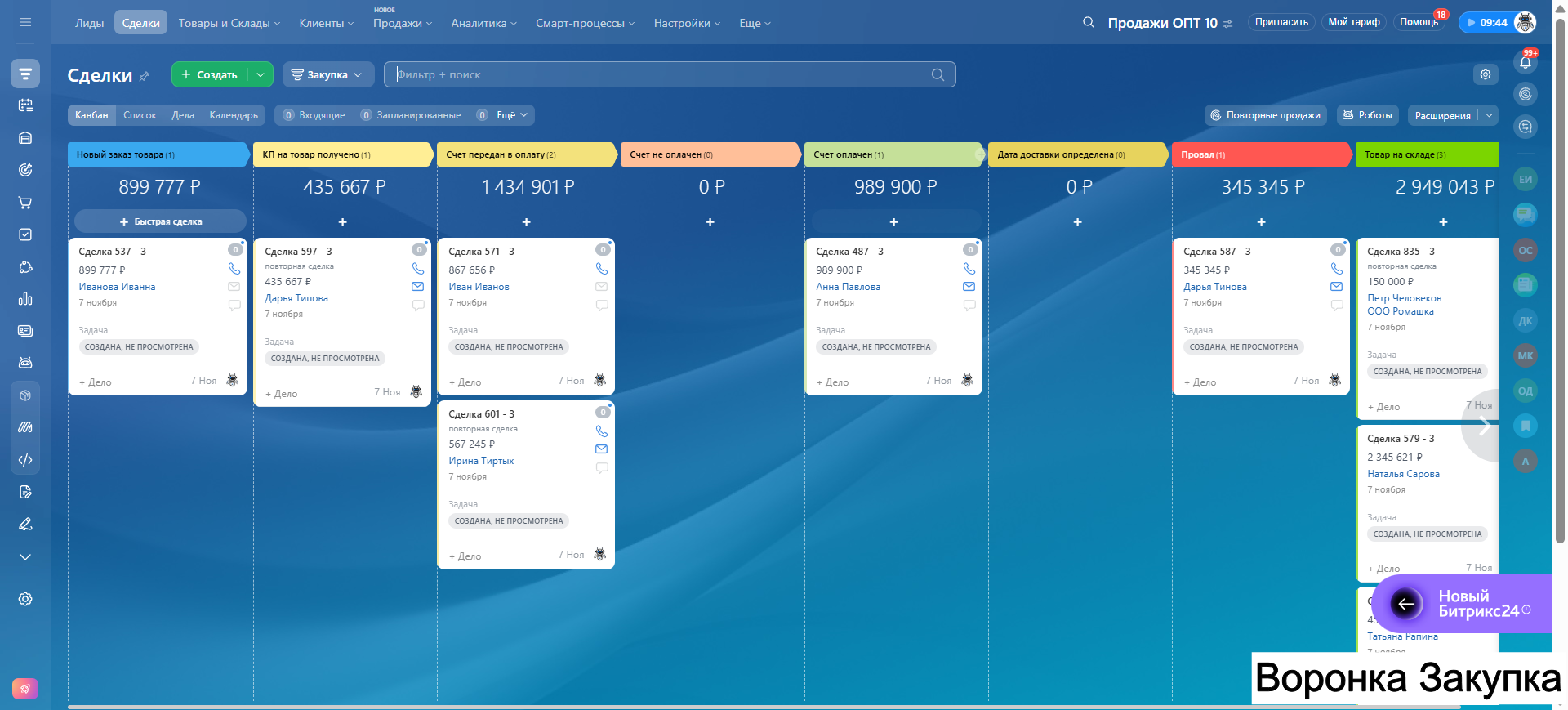Expand the Товары и Склады menu
Image resolution: width=1568 pixels, height=710 pixels.
[x=229, y=23]
